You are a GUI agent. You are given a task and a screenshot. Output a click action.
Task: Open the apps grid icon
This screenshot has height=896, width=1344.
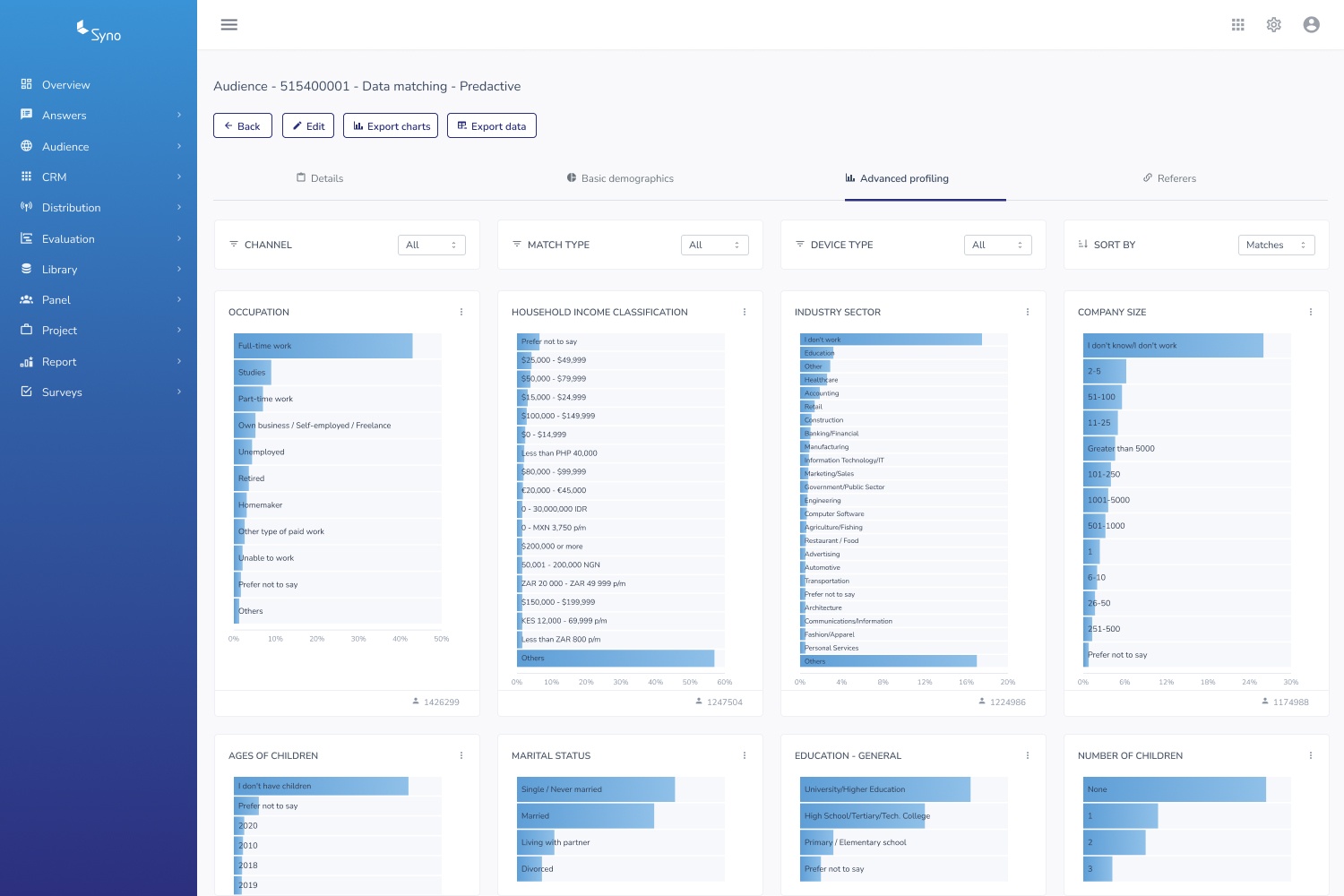(x=1238, y=25)
